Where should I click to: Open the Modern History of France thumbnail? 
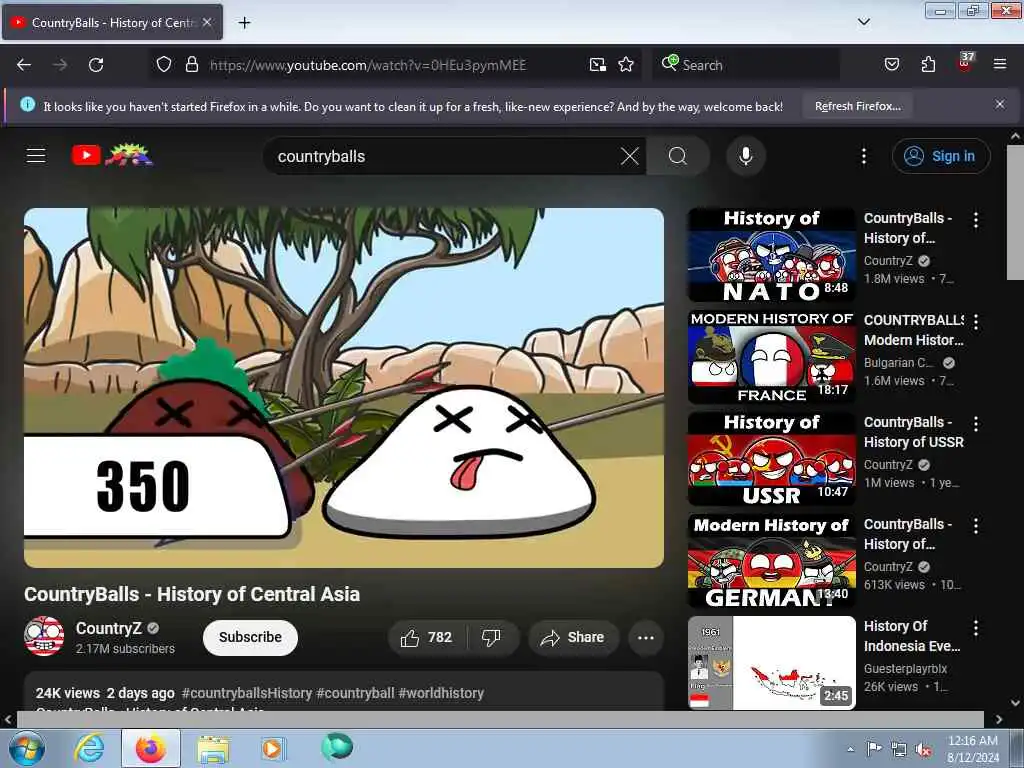click(x=771, y=357)
